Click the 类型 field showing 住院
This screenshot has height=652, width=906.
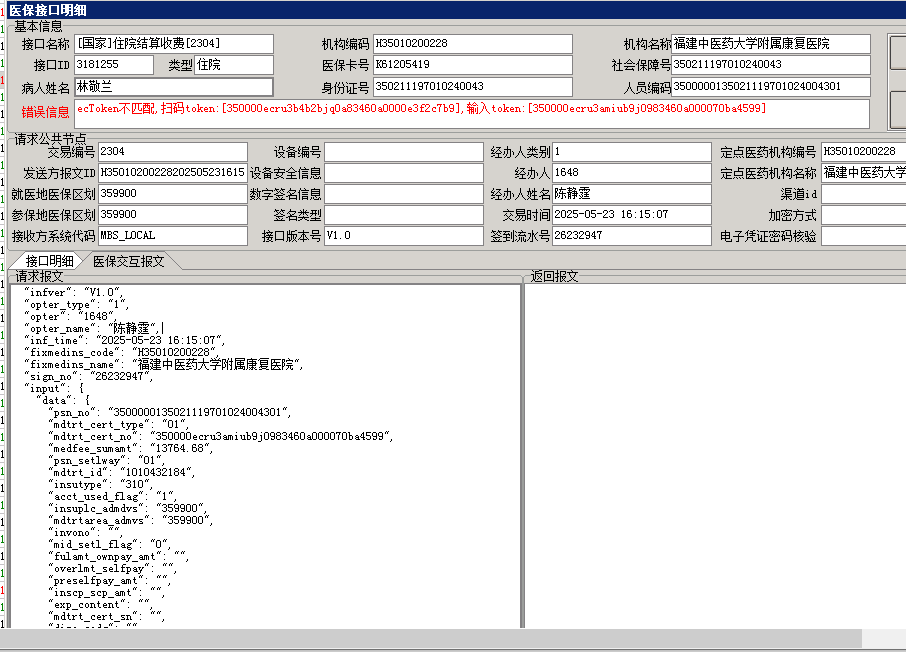click(234, 65)
